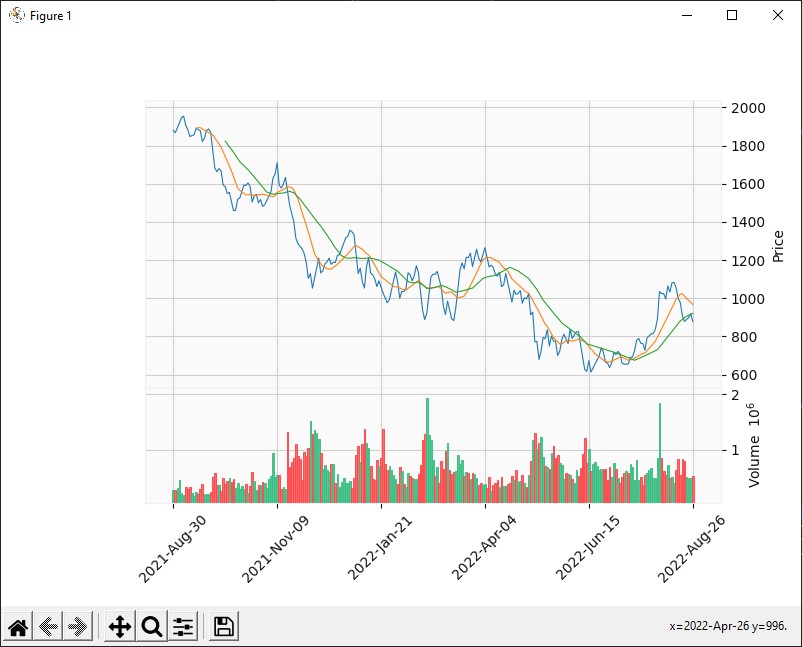Viewport: 802px width, 647px height.
Task: Minimize the Figure 1 window
Action: click(x=687, y=15)
